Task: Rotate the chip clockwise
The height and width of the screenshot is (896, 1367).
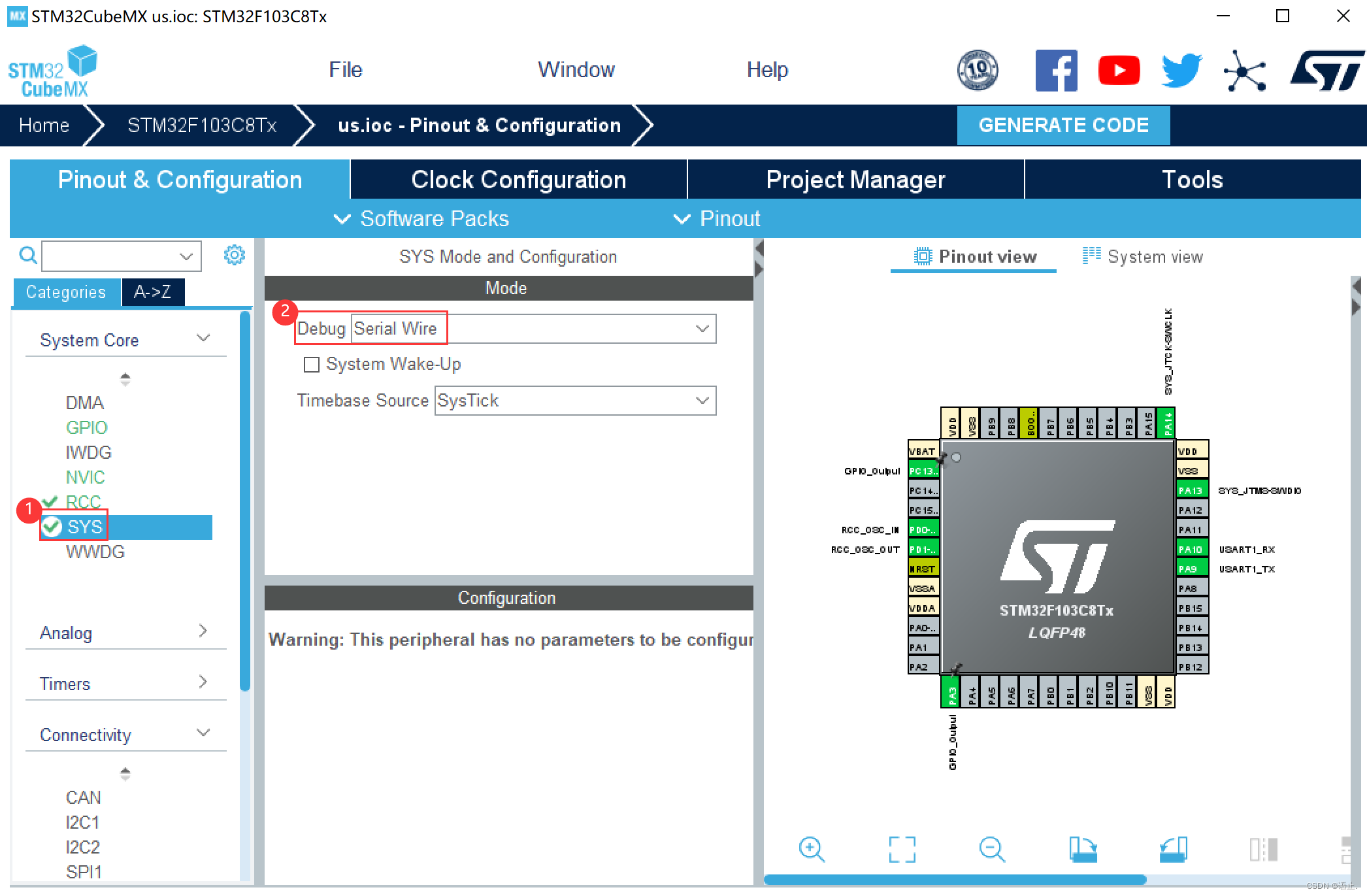Action: tap(1083, 848)
